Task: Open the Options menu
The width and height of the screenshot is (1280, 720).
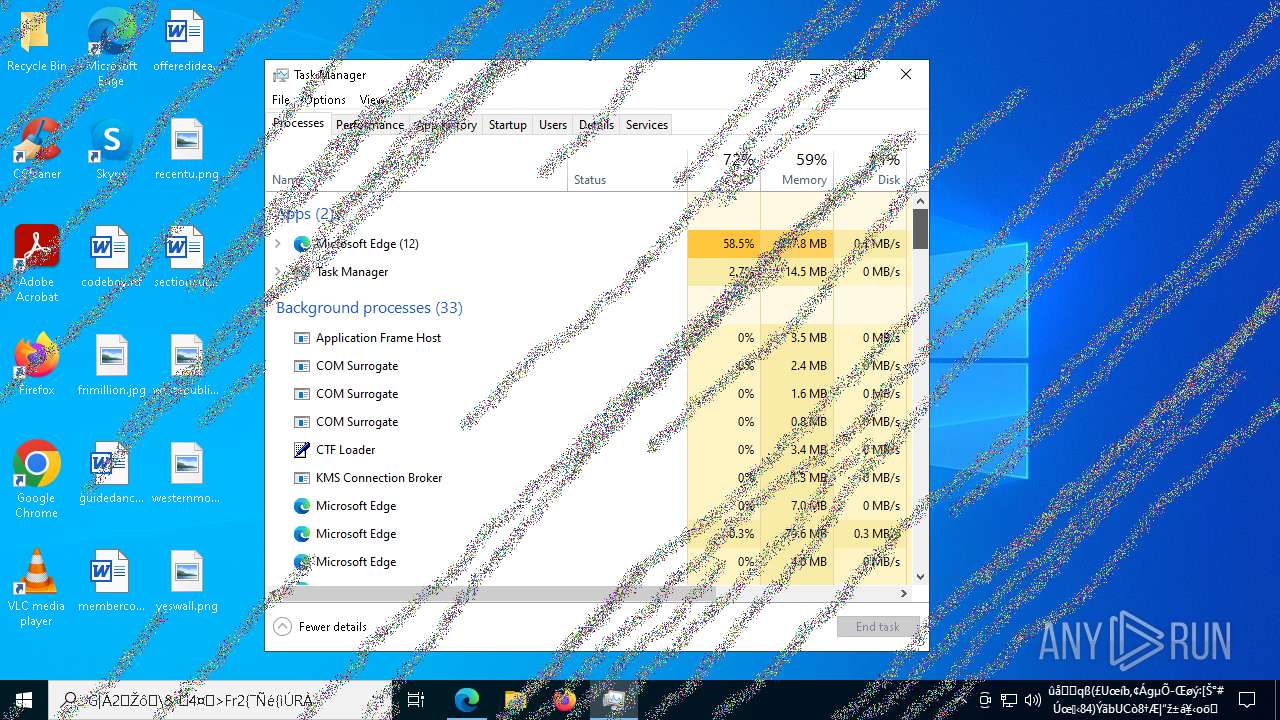Action: coord(324,100)
